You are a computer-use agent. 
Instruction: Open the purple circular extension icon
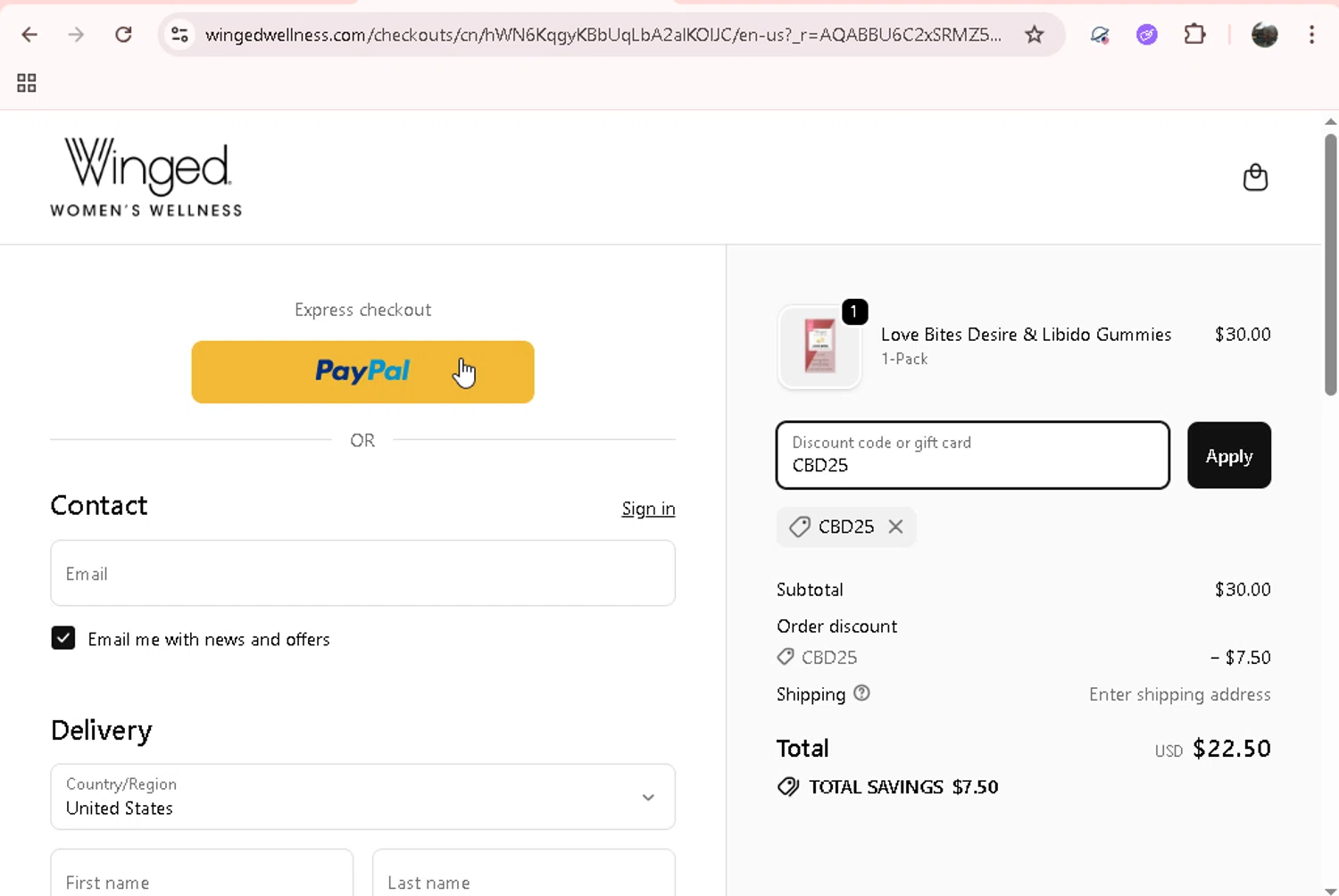pyautogui.click(x=1147, y=35)
